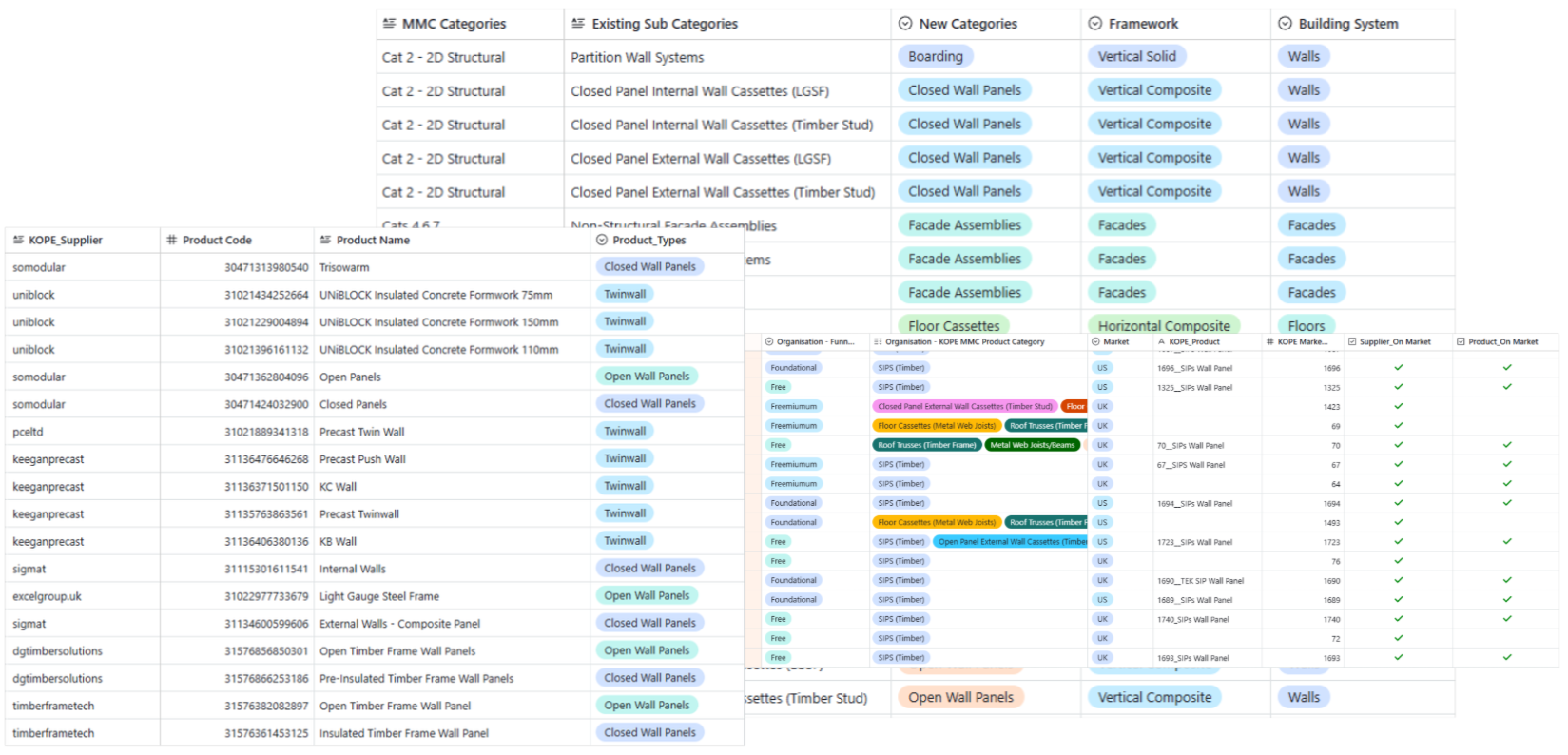The height and width of the screenshot is (755, 1568).
Task: Click the select icon beside Framework header
Action: tap(1095, 24)
